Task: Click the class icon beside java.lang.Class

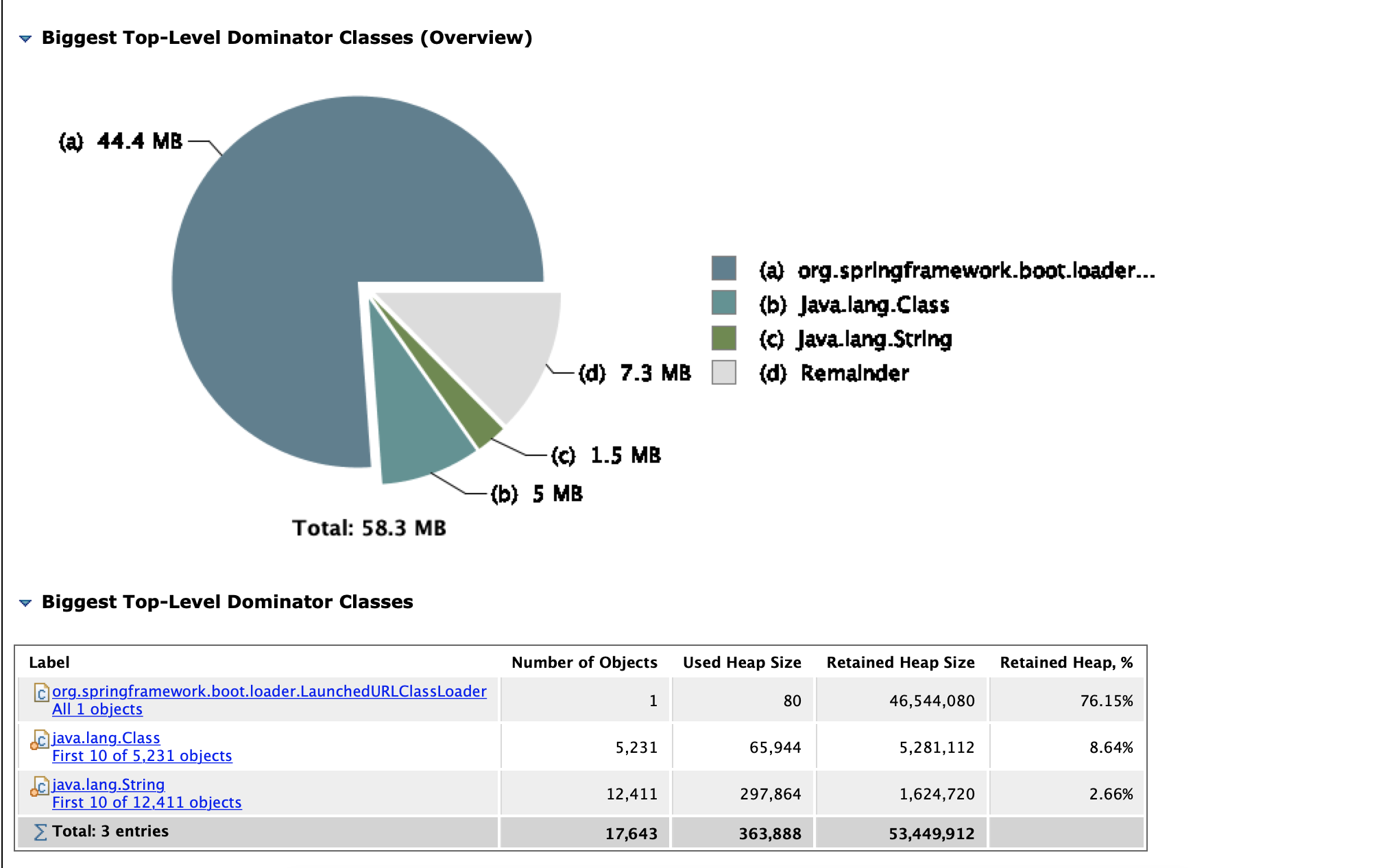Action: tap(40, 740)
